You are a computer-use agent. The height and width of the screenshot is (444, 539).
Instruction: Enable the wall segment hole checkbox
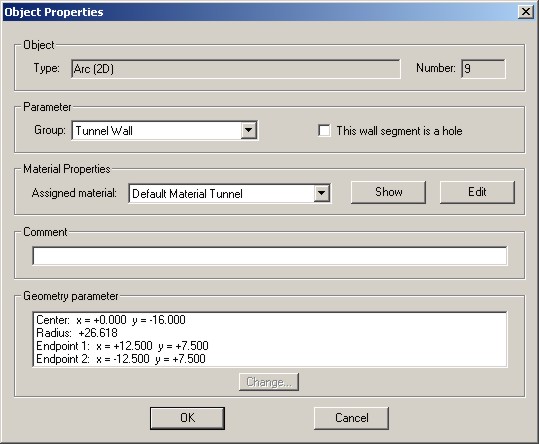tap(324, 131)
